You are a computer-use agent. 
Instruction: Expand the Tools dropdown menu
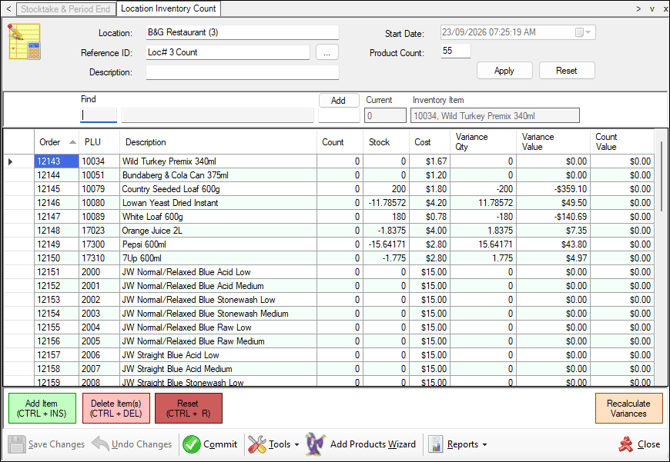tap(297, 445)
